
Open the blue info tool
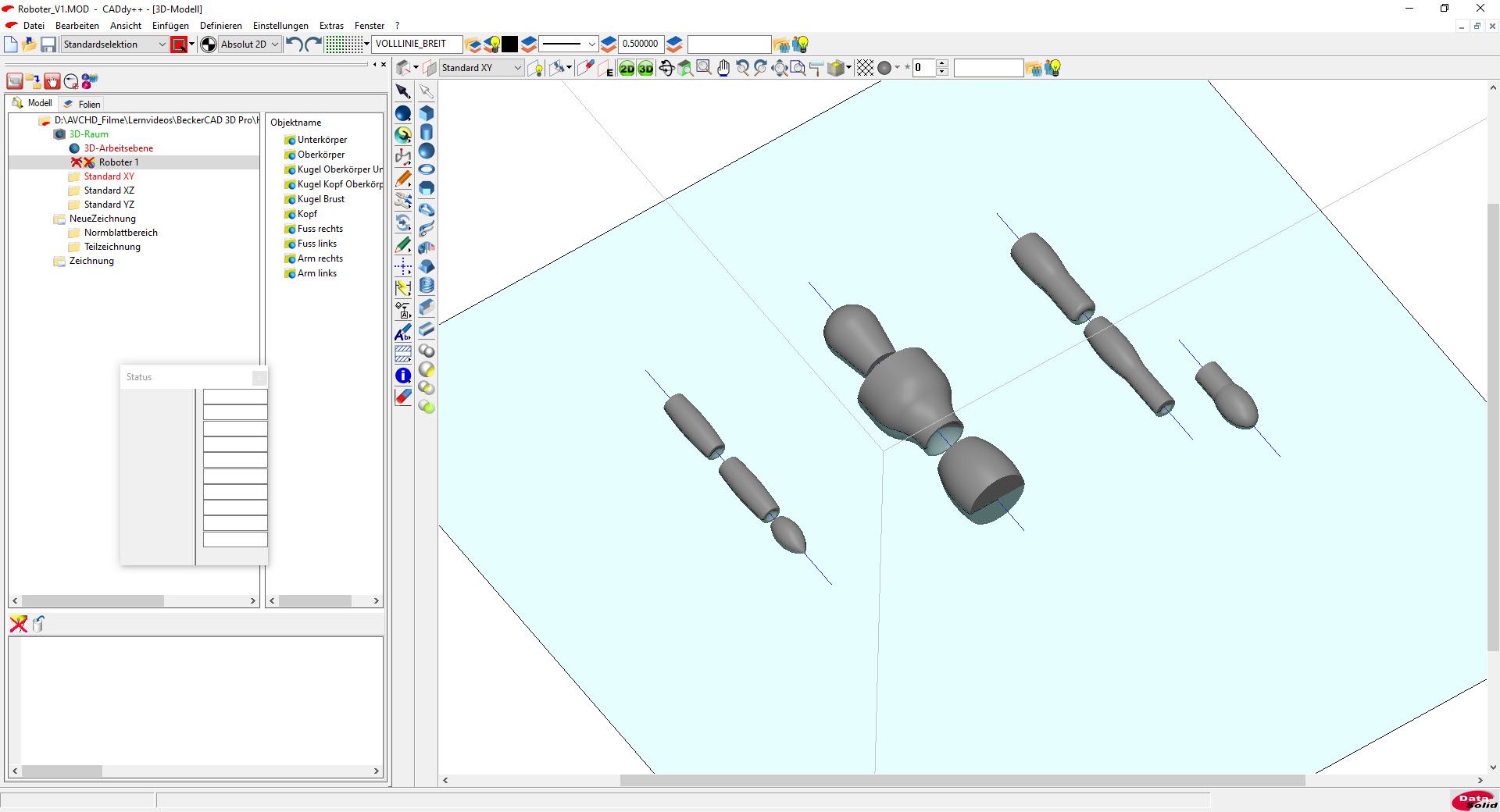(403, 376)
